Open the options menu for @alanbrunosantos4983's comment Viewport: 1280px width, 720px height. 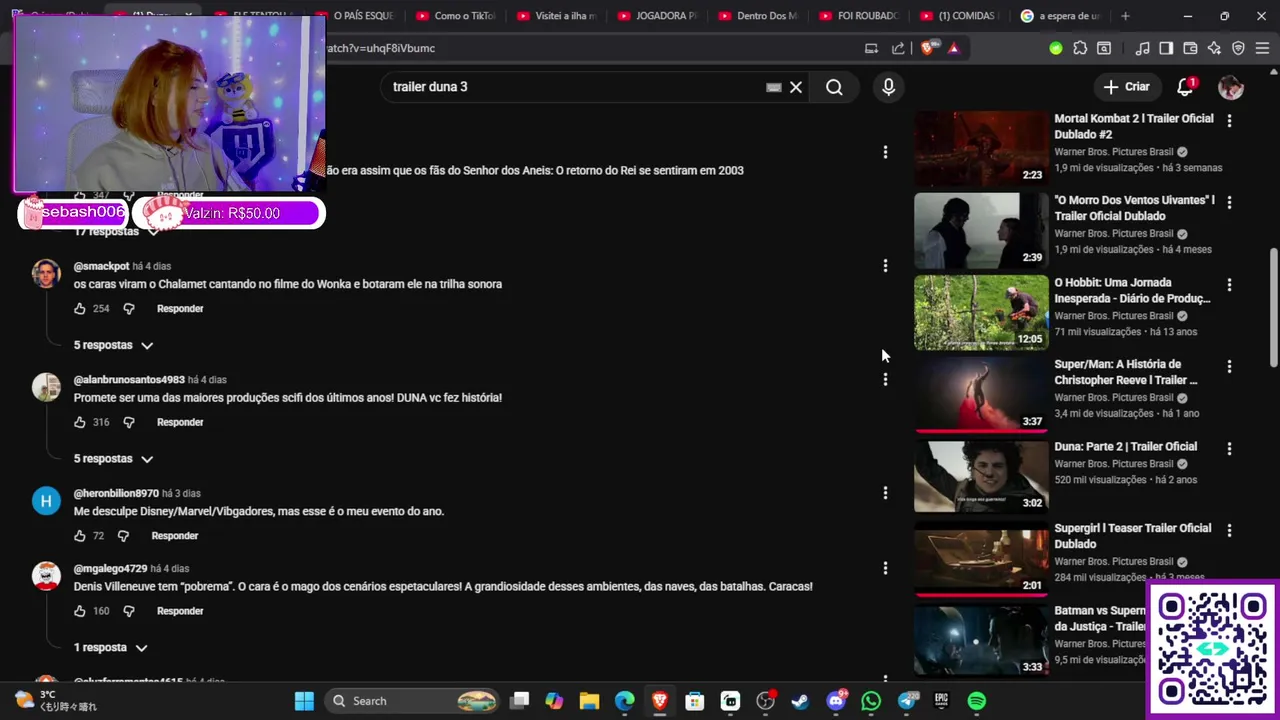[x=885, y=380]
